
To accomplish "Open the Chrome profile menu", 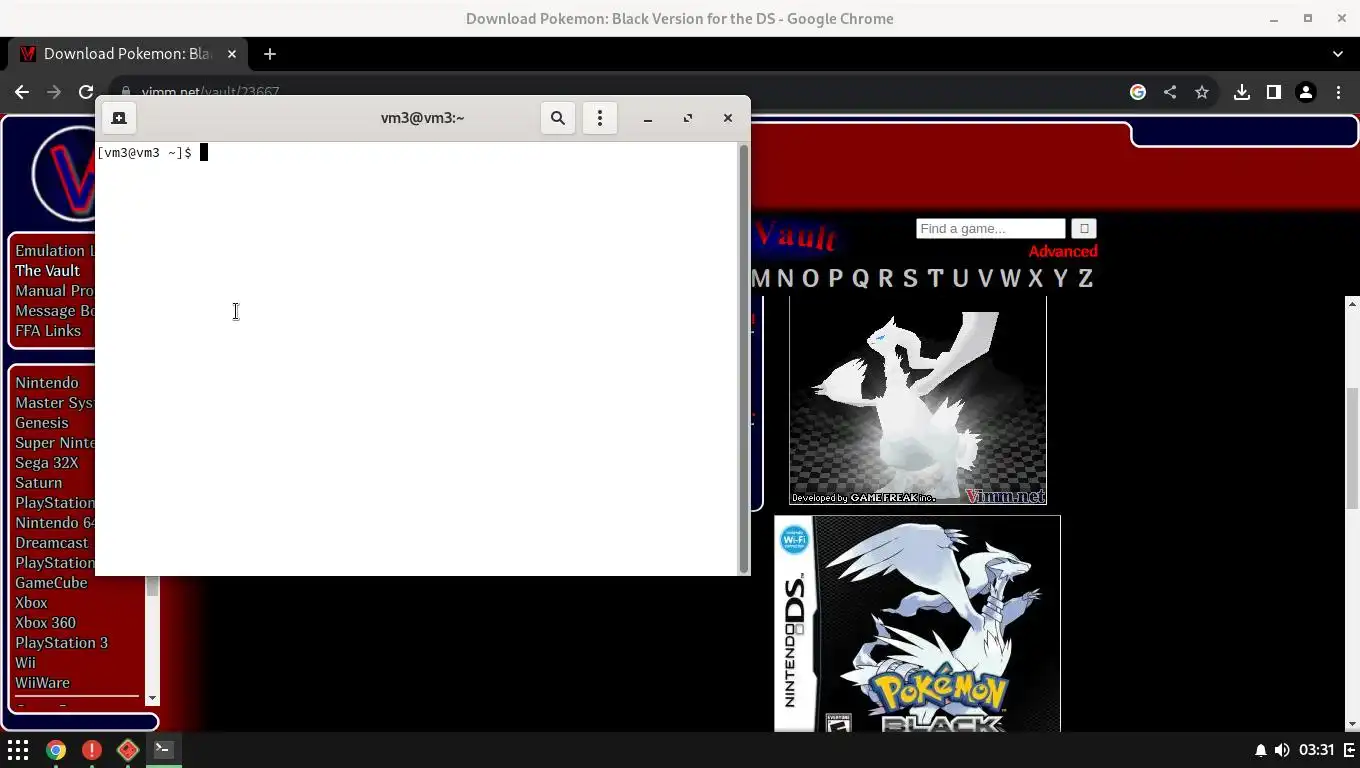I will click(x=1306, y=92).
